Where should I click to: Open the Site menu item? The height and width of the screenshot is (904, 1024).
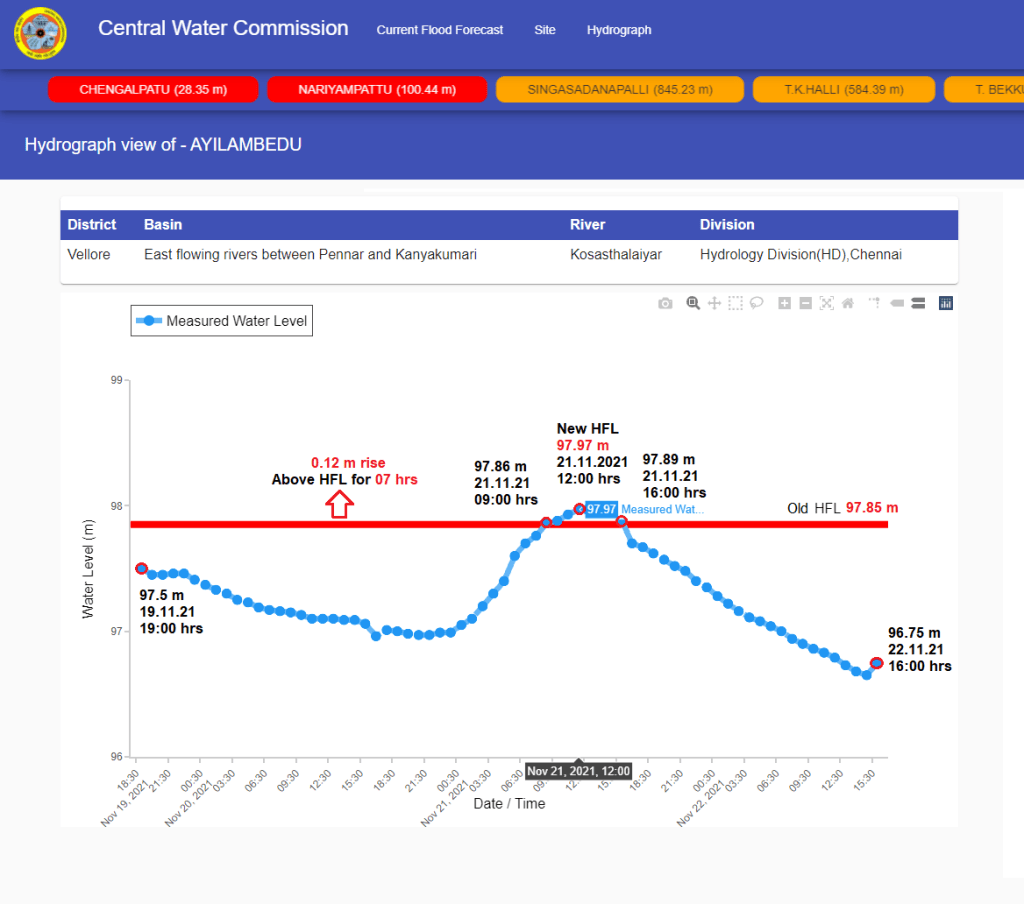pyautogui.click(x=545, y=30)
